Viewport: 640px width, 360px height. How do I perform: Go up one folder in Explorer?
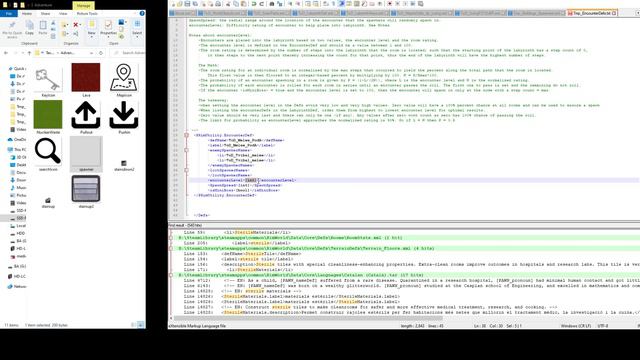pyautogui.click(x=29, y=53)
